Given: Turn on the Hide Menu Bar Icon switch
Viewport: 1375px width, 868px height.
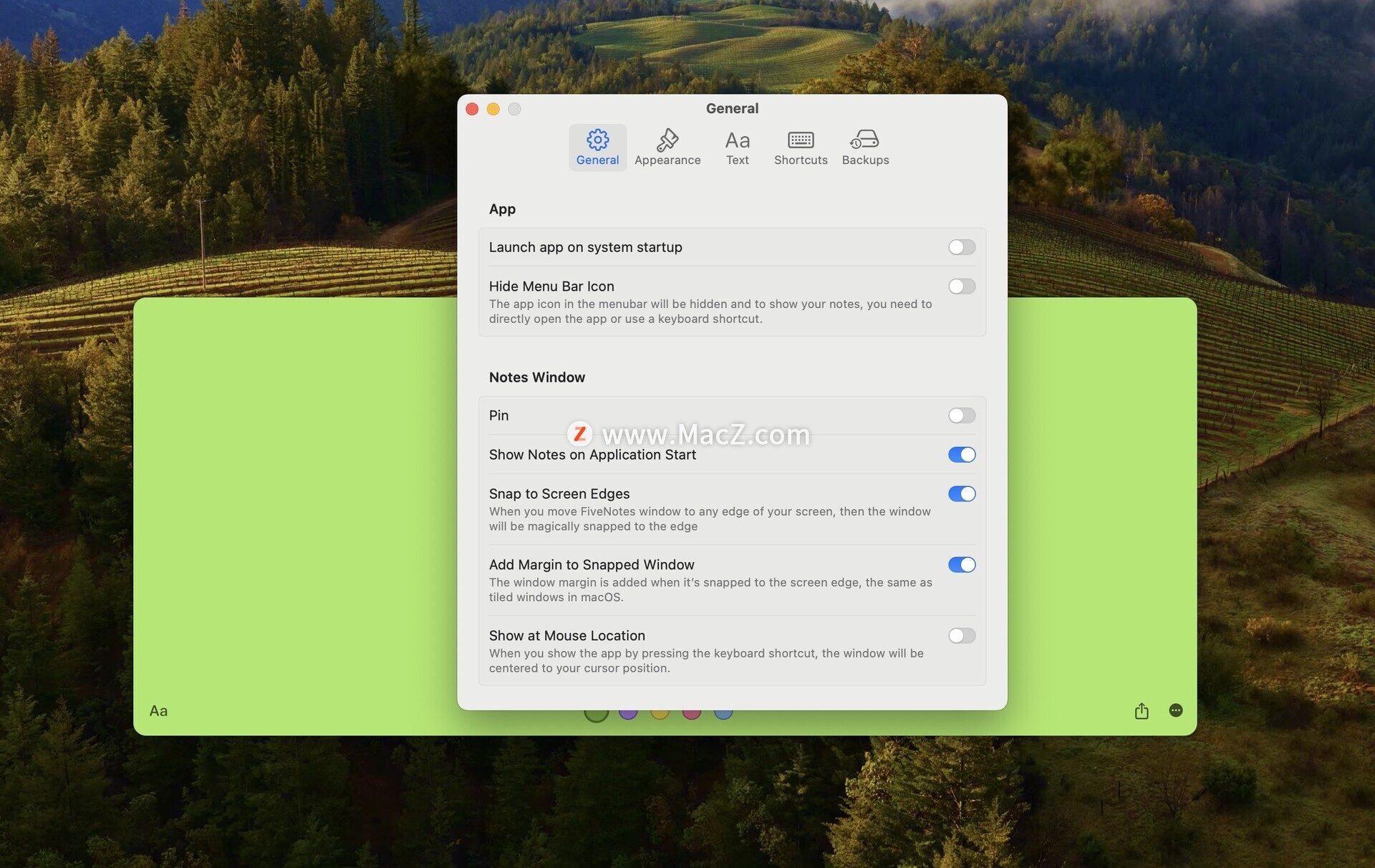Looking at the screenshot, I should 961,286.
